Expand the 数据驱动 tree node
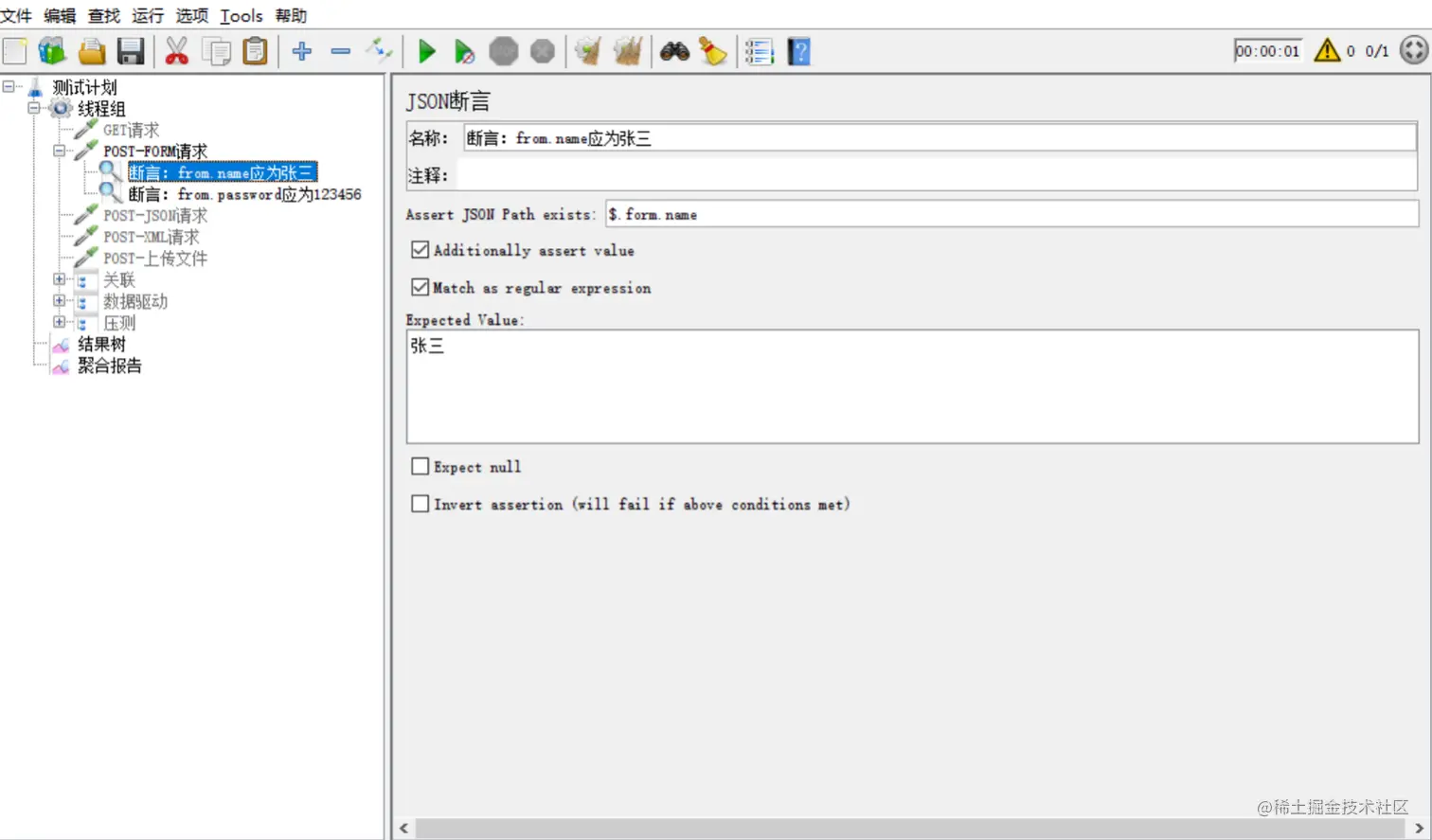 60,300
